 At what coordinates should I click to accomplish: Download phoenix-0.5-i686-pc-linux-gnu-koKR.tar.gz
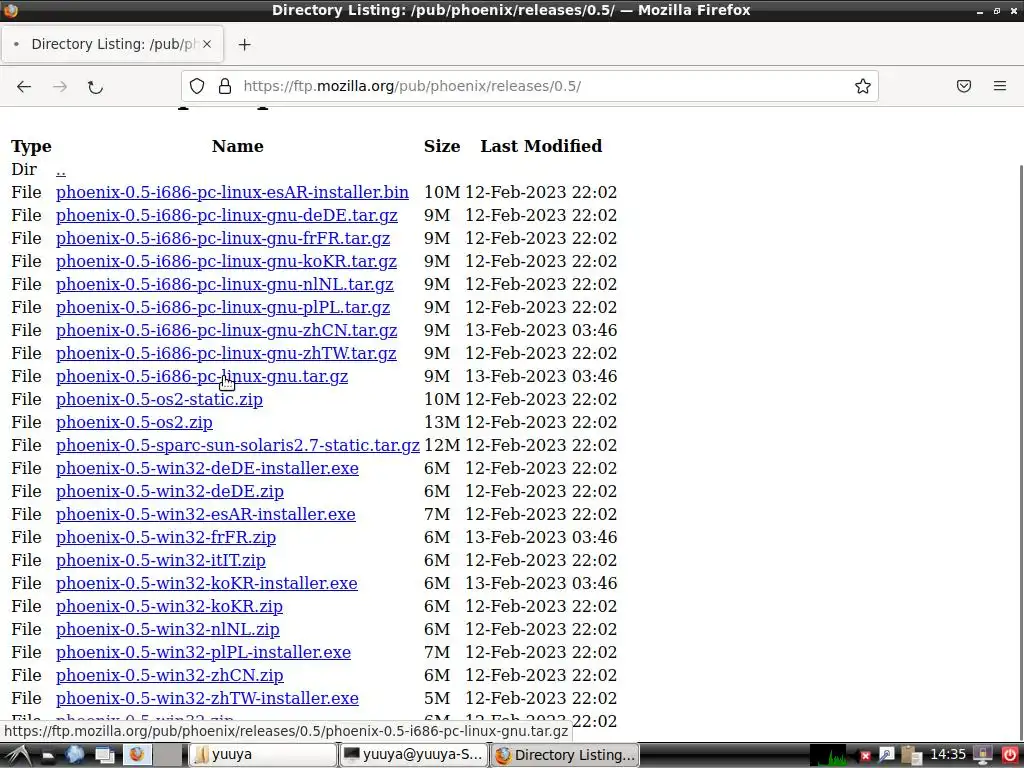(226, 261)
